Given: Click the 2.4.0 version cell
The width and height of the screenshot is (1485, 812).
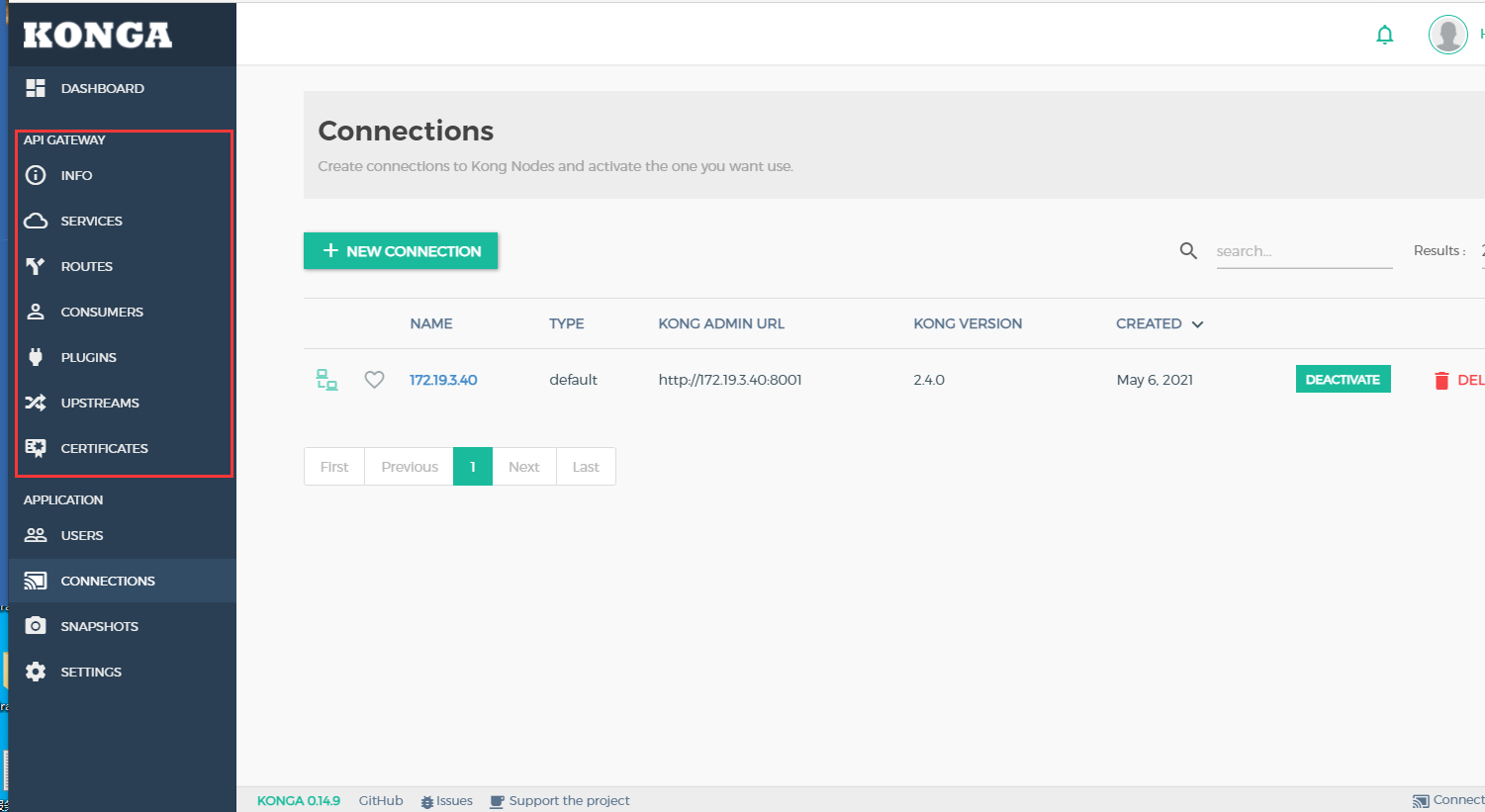Looking at the screenshot, I should [929, 380].
